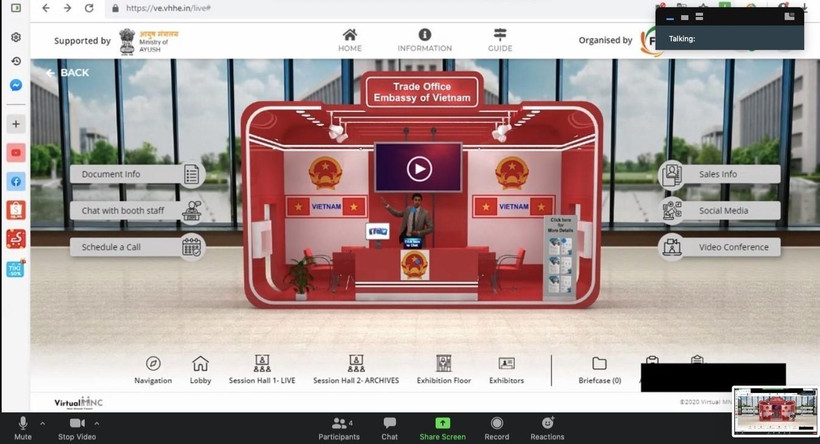
Task: Go to the Lobby
Action: (x=200, y=364)
